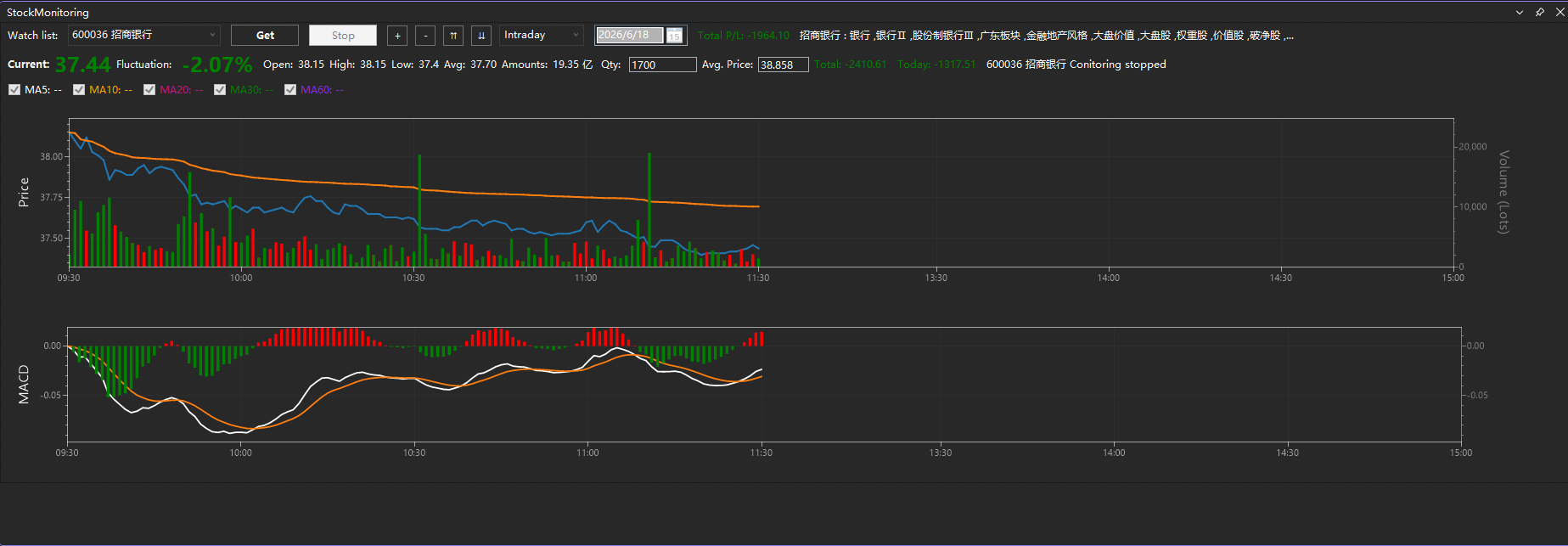Toggle the MA5 checkbox
Image resolution: width=1568 pixels, height=546 pixels.
14,90
